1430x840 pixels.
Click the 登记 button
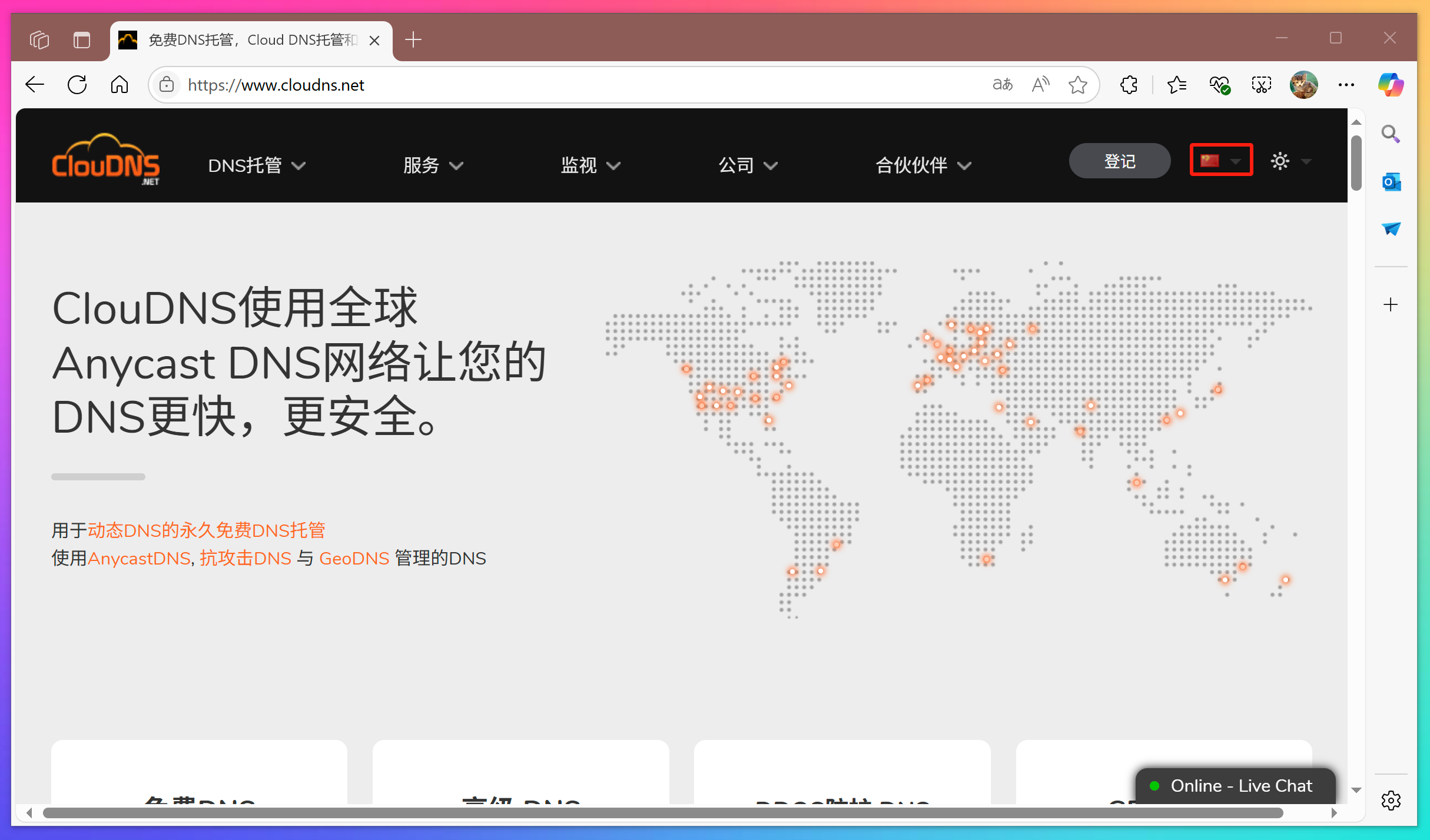[x=1119, y=160]
